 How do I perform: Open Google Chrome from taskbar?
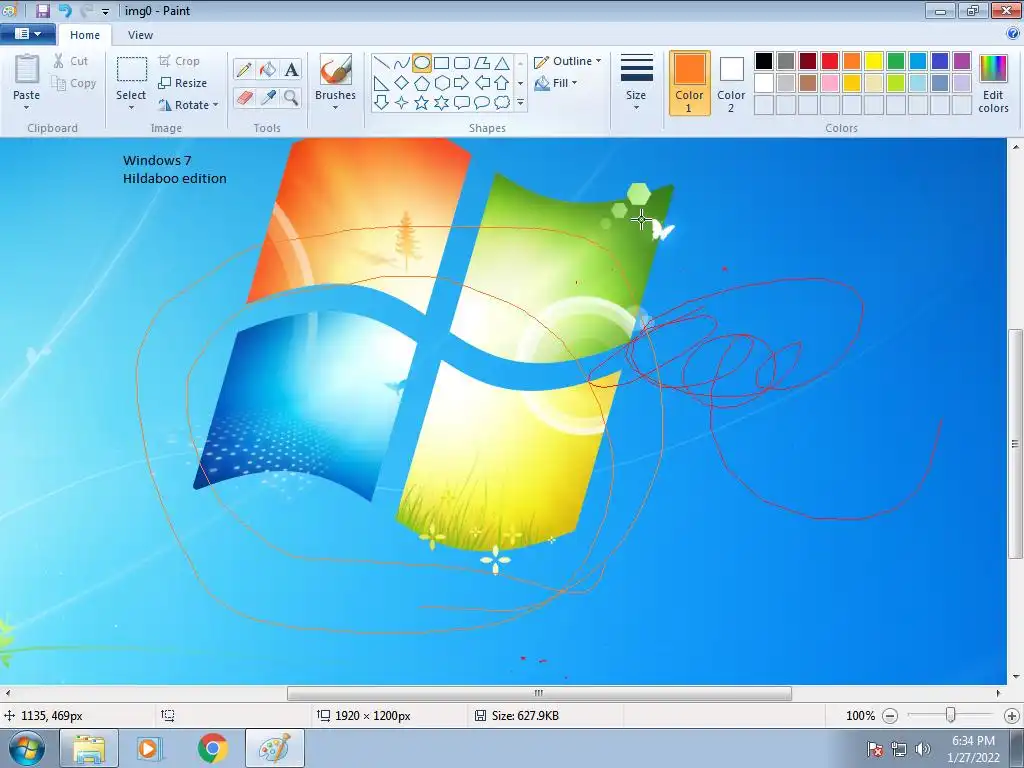(212, 748)
